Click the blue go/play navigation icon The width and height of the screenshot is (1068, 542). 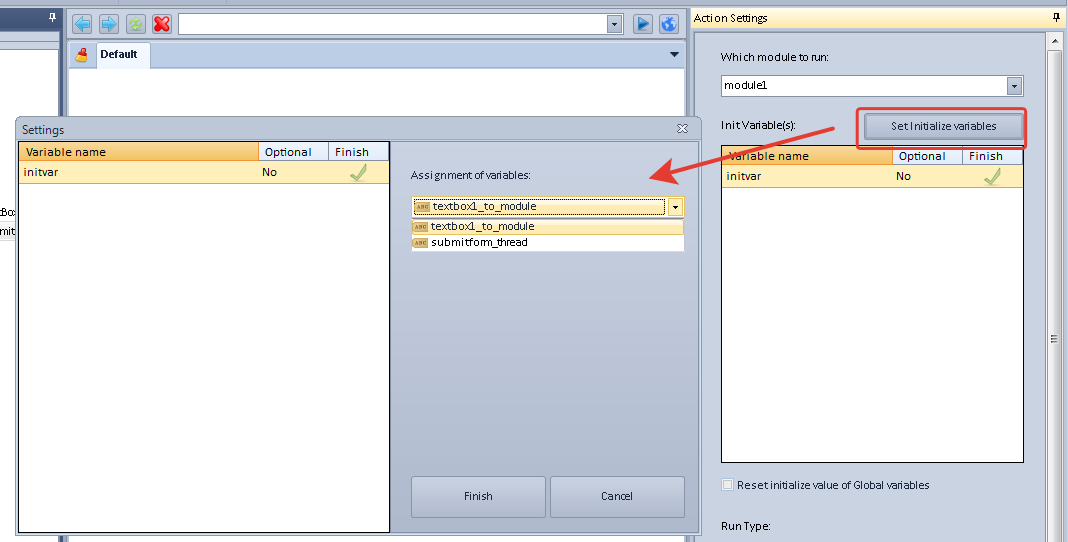[x=643, y=23]
